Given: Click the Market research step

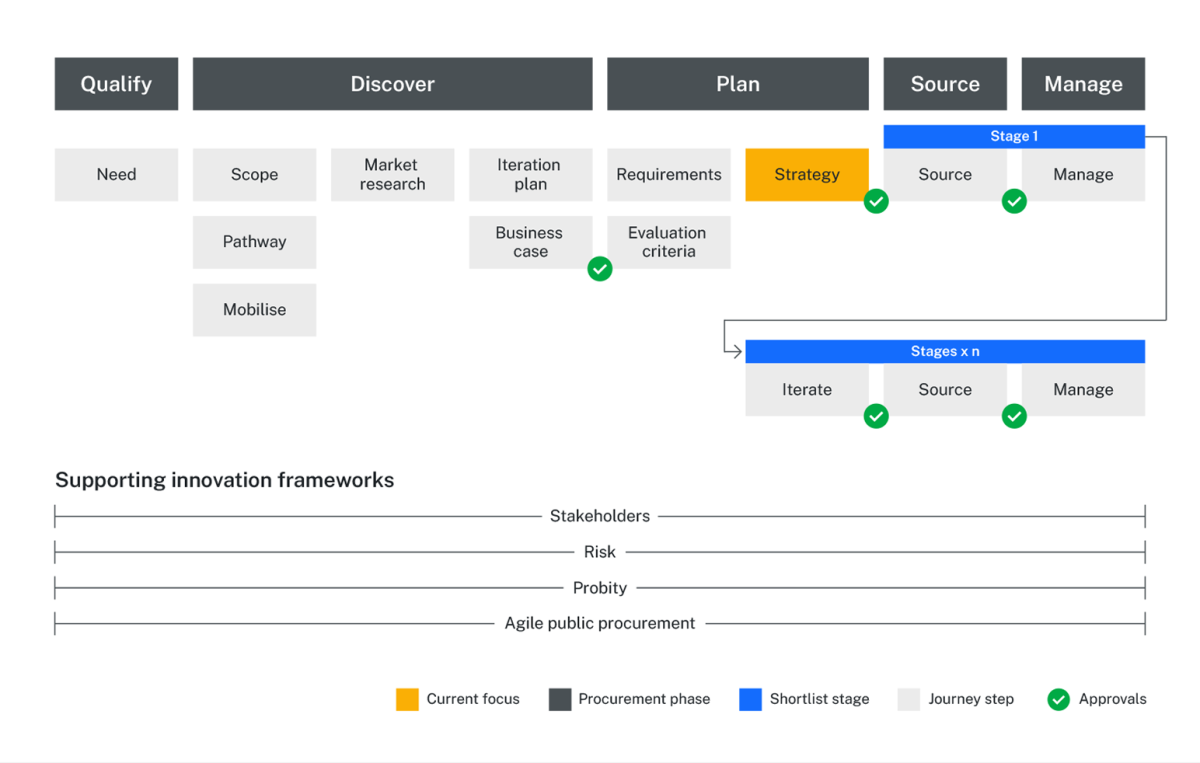Looking at the screenshot, I should [x=392, y=174].
